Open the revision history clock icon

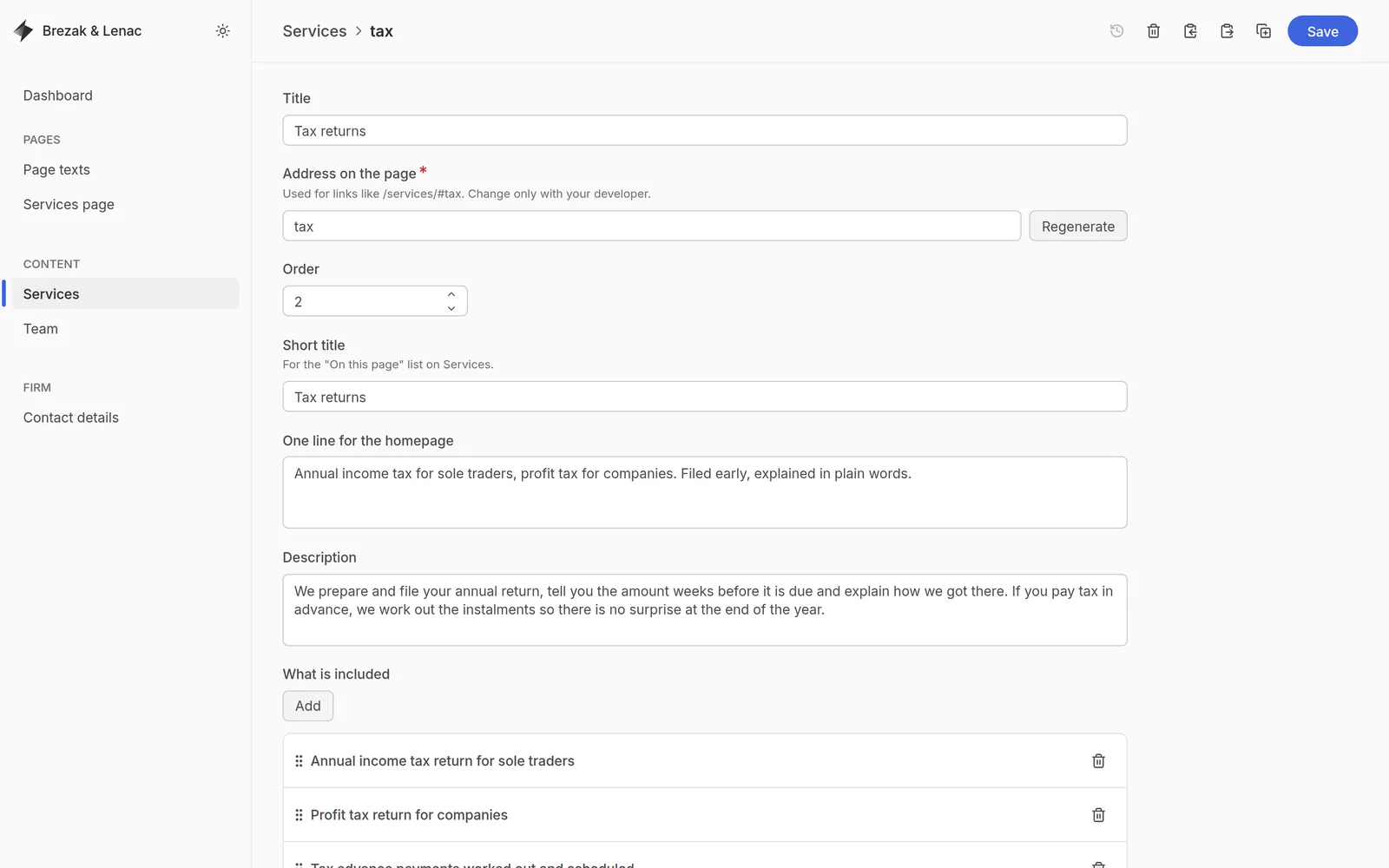1116,31
